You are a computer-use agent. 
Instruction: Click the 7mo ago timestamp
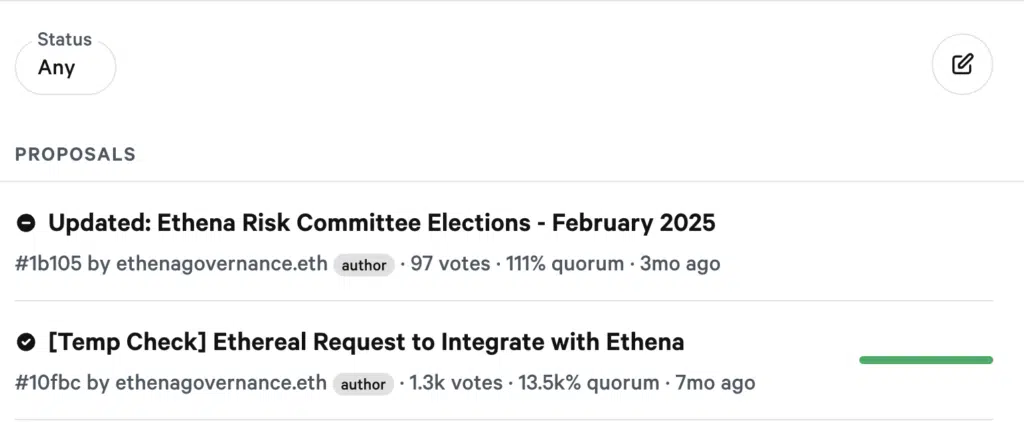715,383
